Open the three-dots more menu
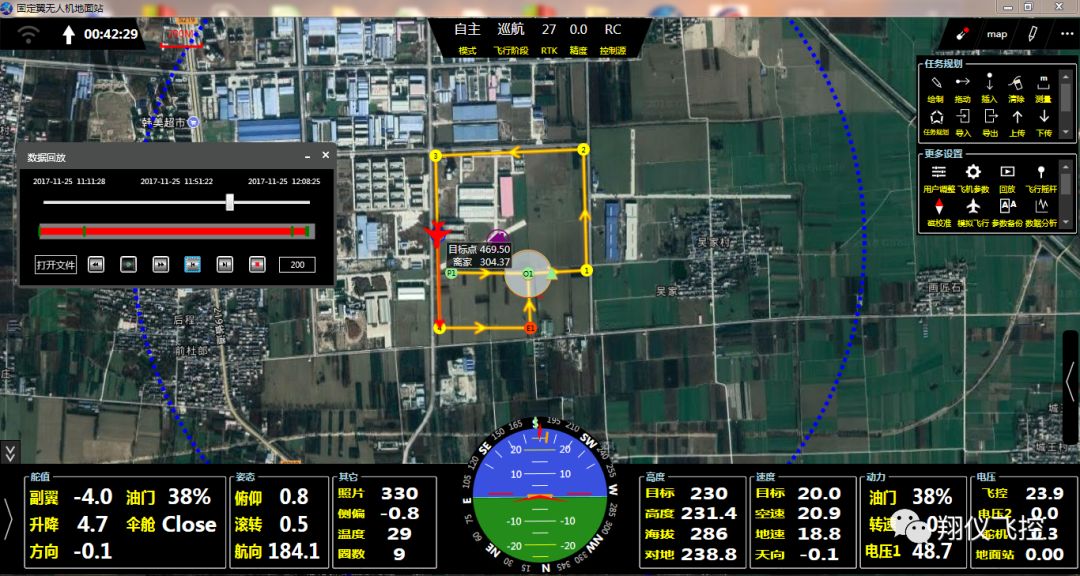1080x576 pixels. (1064, 34)
